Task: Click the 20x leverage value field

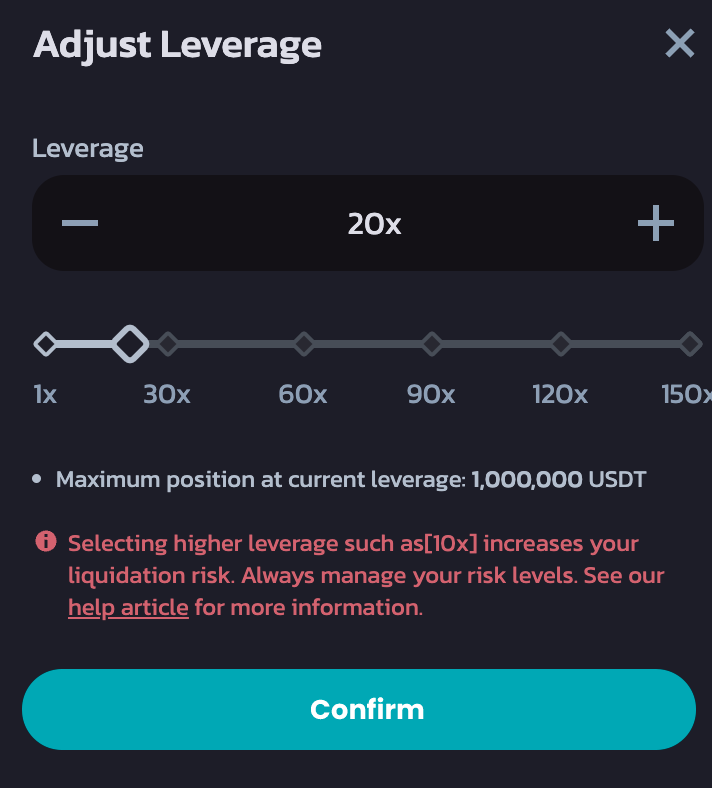Action: (x=374, y=224)
